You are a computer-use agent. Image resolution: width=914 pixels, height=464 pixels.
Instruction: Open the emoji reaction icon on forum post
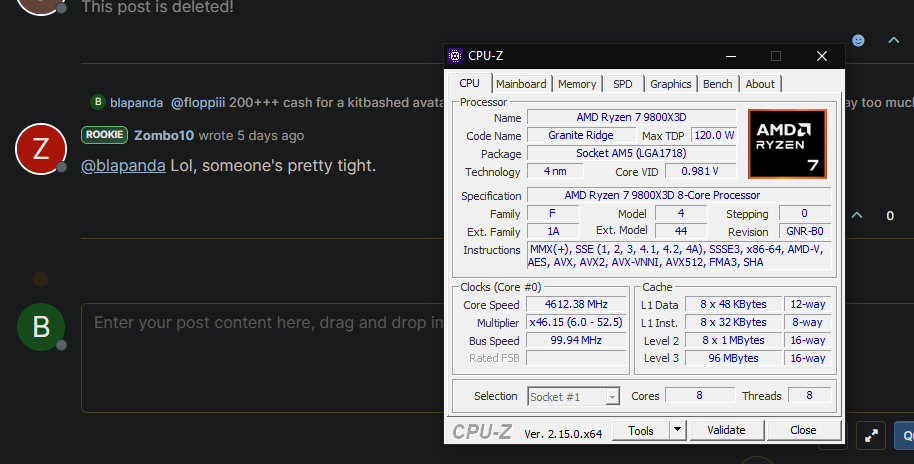[858, 40]
